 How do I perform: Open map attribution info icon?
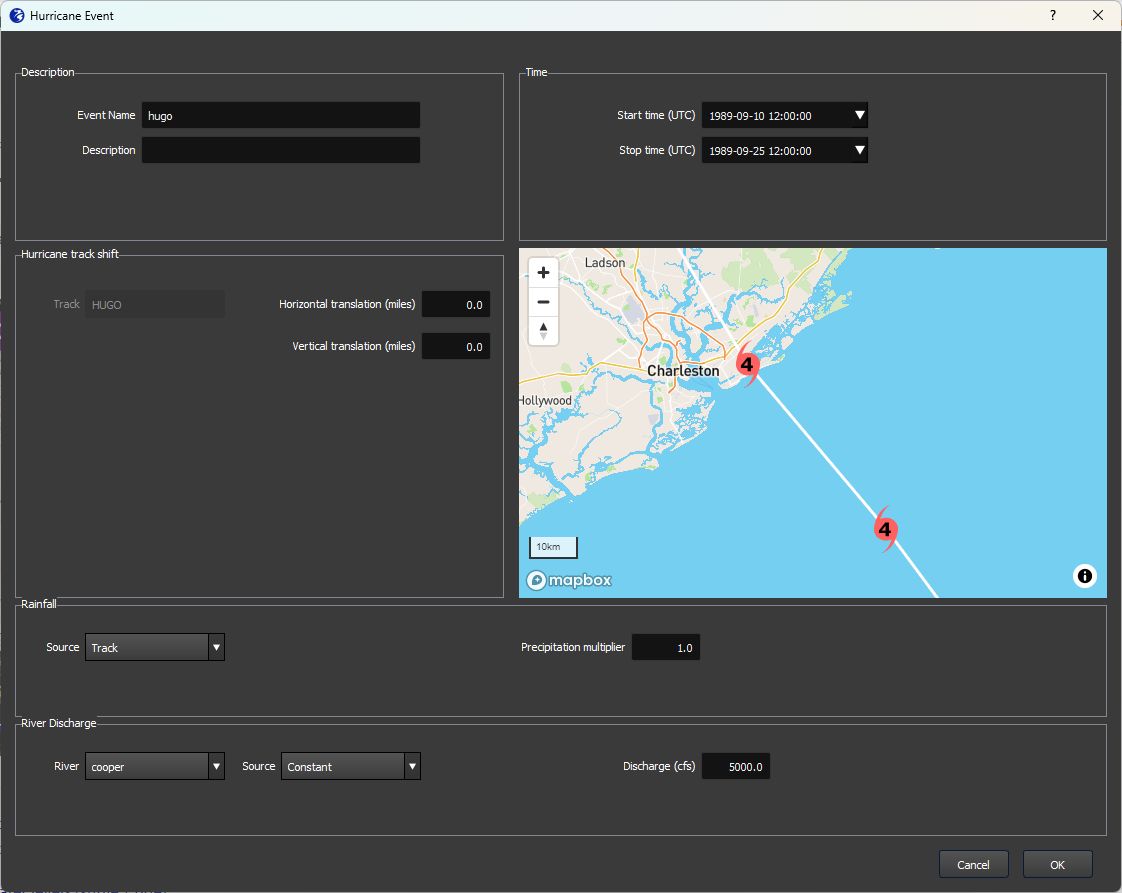[1085, 575]
